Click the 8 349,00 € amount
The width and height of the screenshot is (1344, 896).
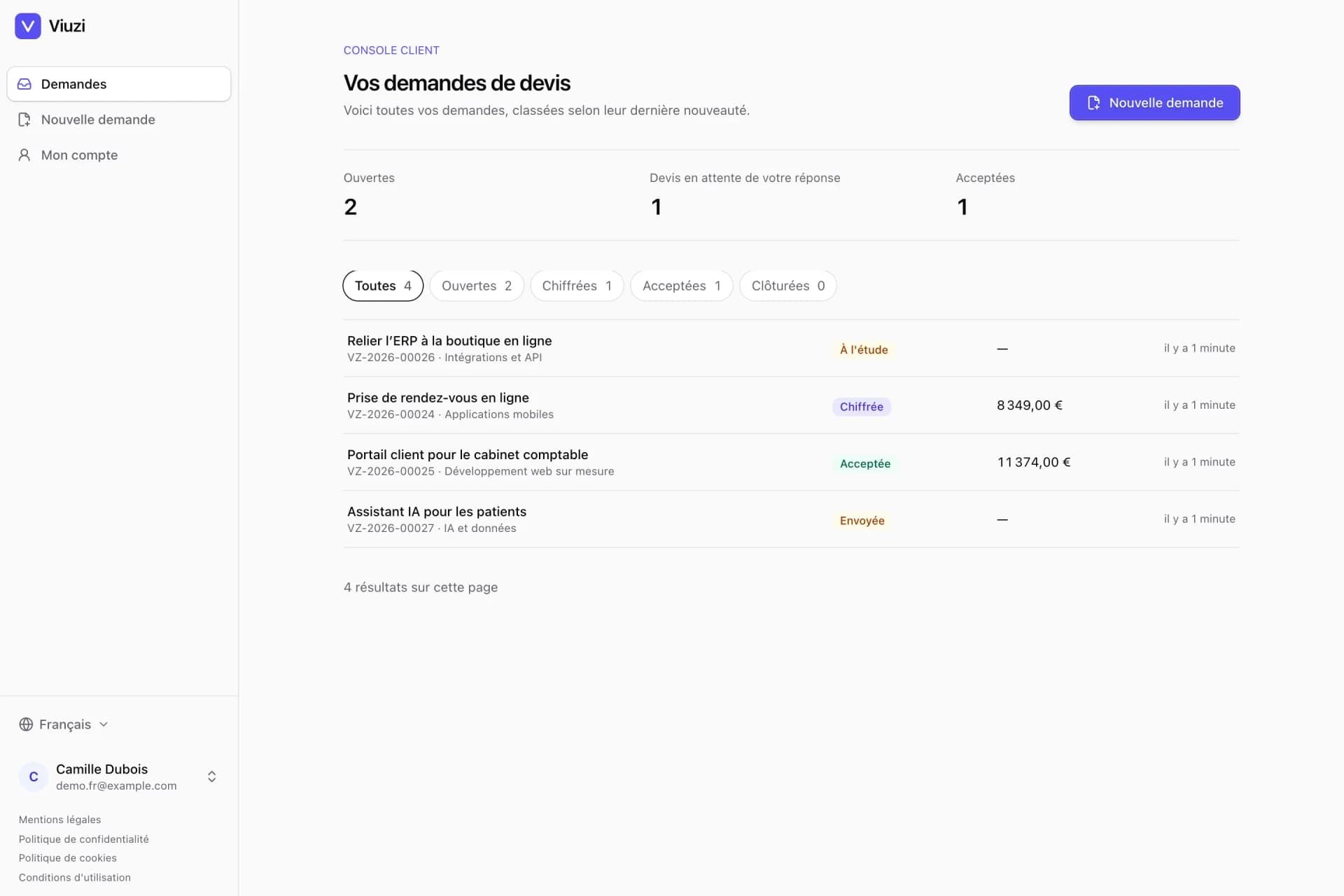1030,405
